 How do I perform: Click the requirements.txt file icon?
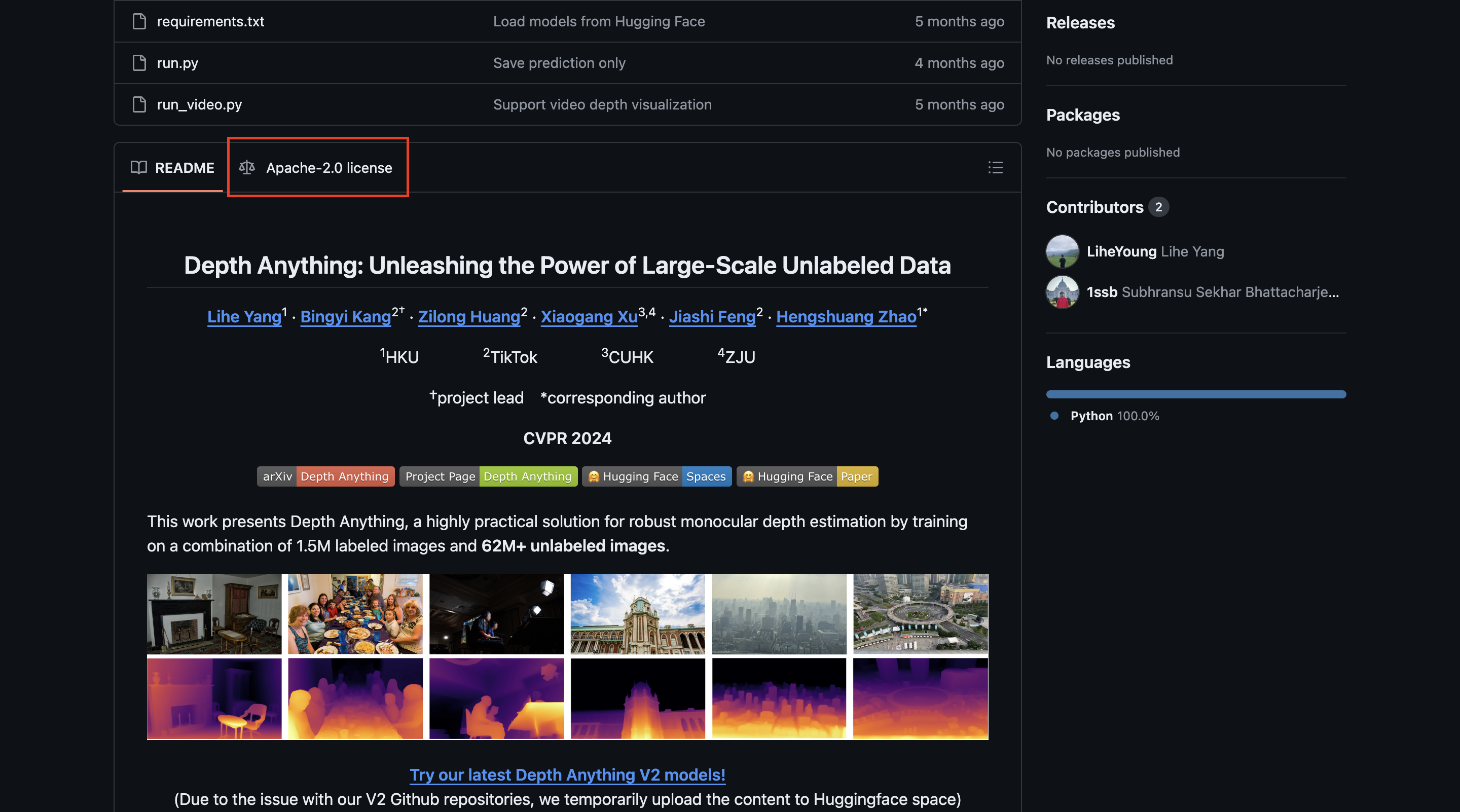(x=139, y=21)
